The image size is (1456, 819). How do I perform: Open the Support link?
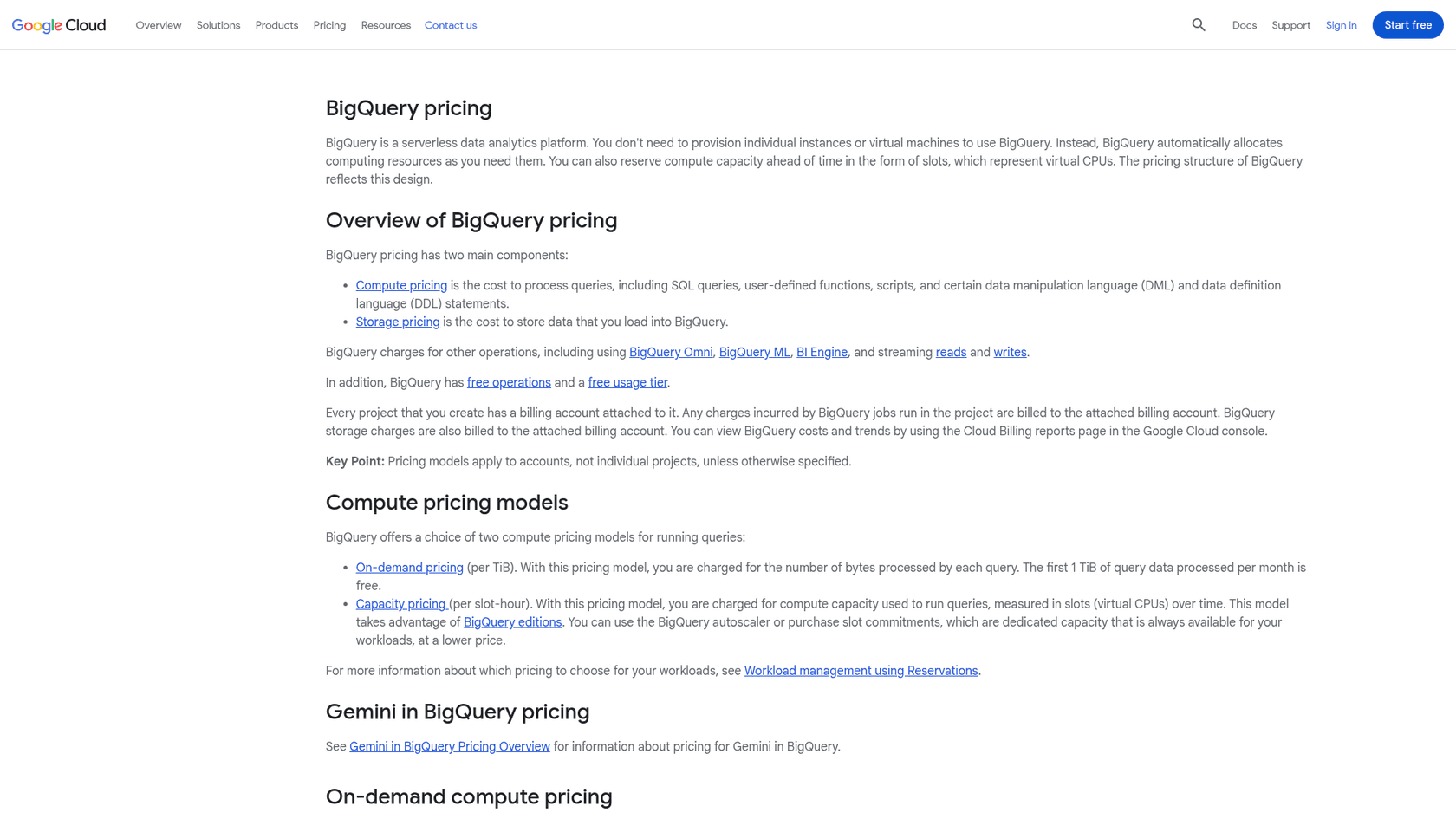pos(1290,25)
